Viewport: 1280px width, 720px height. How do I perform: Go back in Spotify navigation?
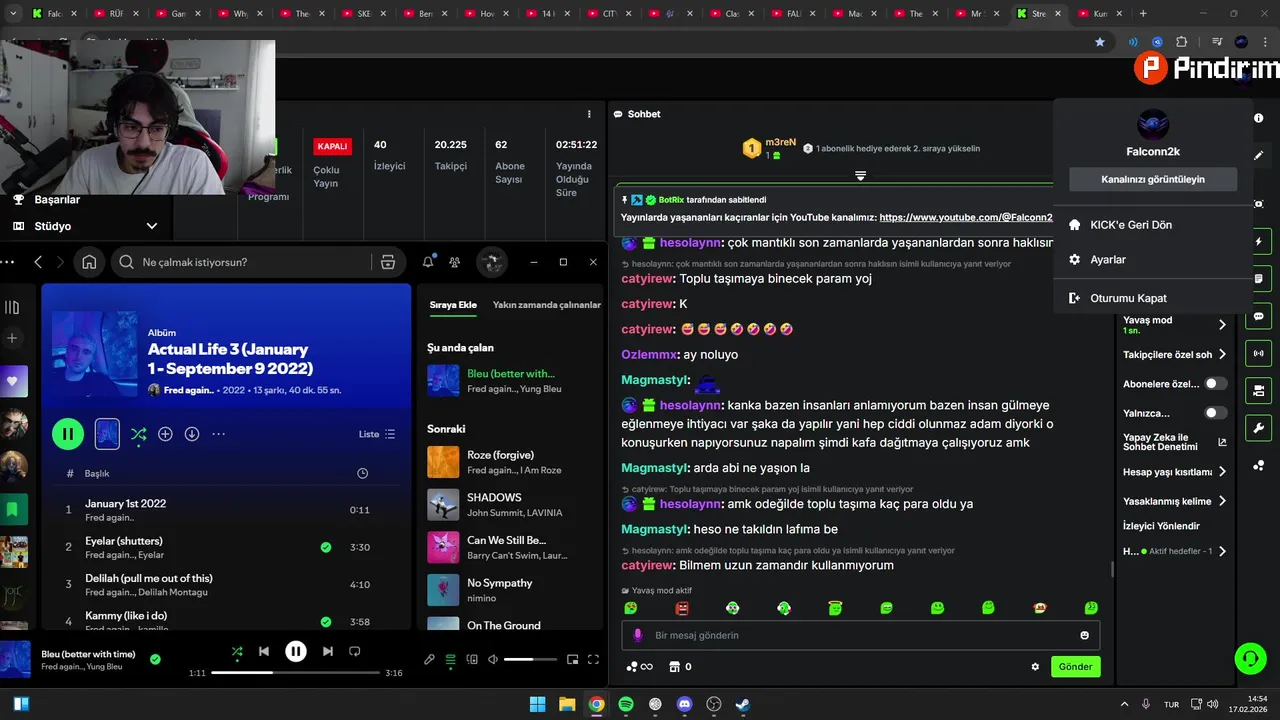[x=38, y=262]
